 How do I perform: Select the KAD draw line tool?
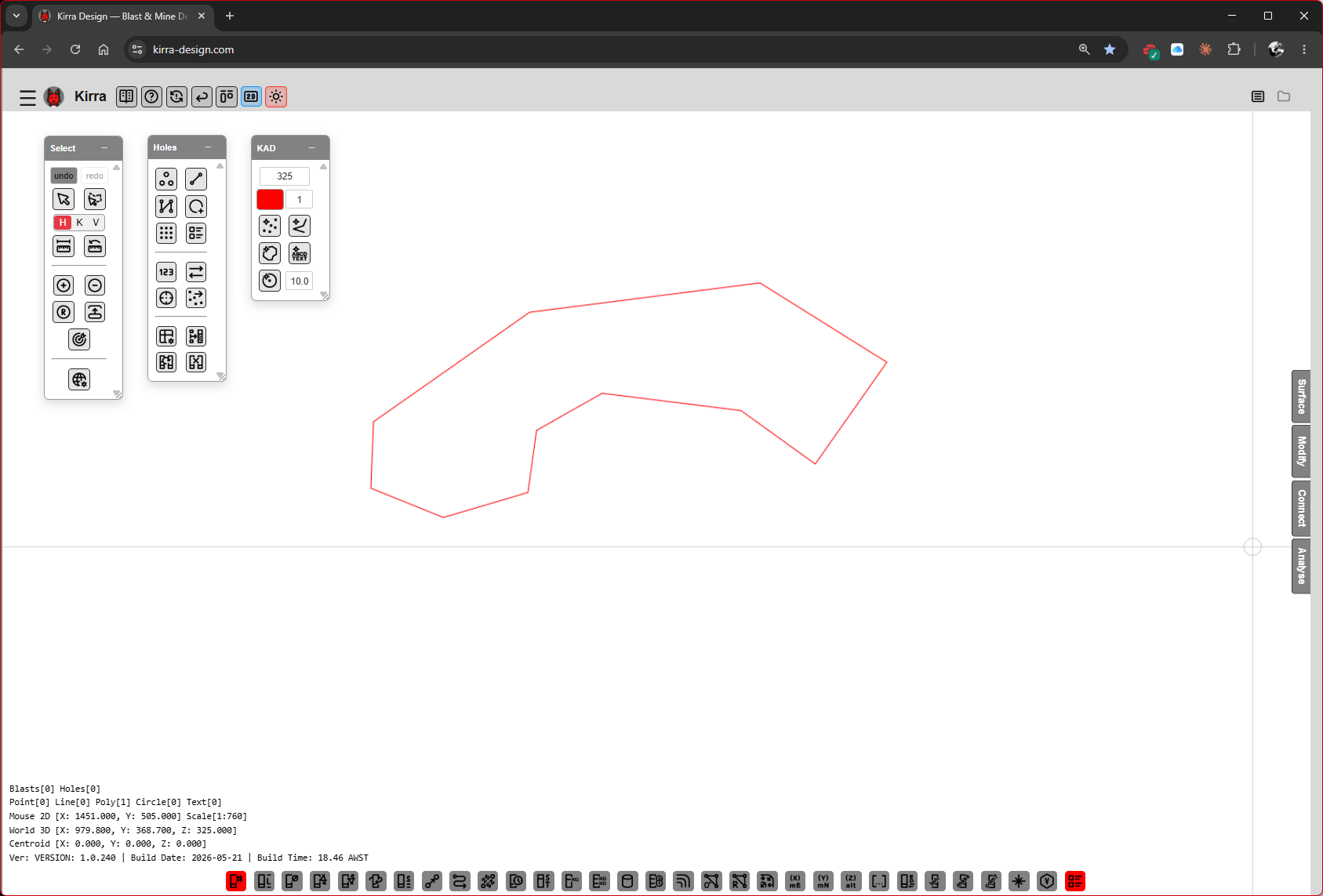pyautogui.click(x=300, y=226)
